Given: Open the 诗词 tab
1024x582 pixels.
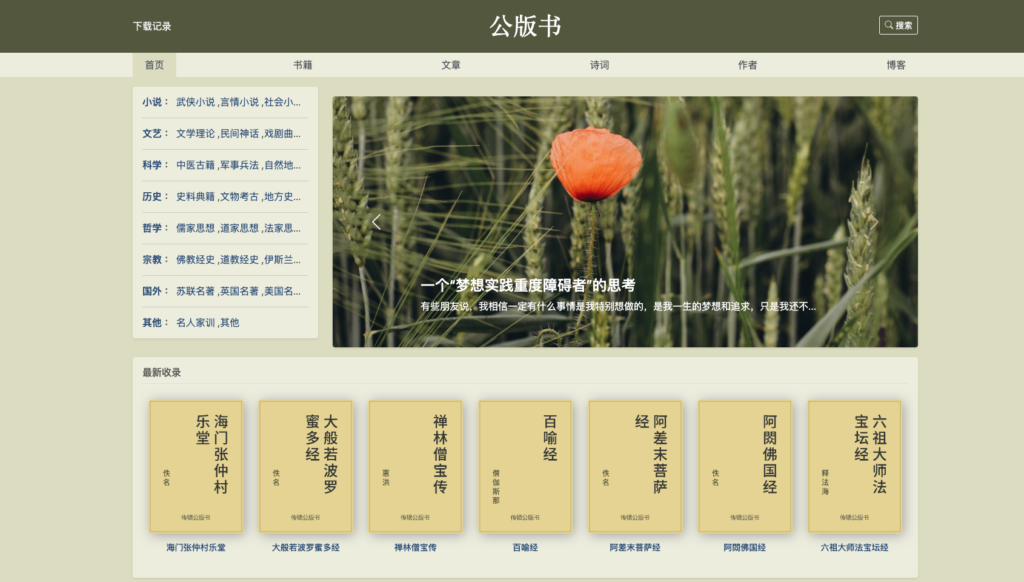Looking at the screenshot, I should (x=599, y=65).
